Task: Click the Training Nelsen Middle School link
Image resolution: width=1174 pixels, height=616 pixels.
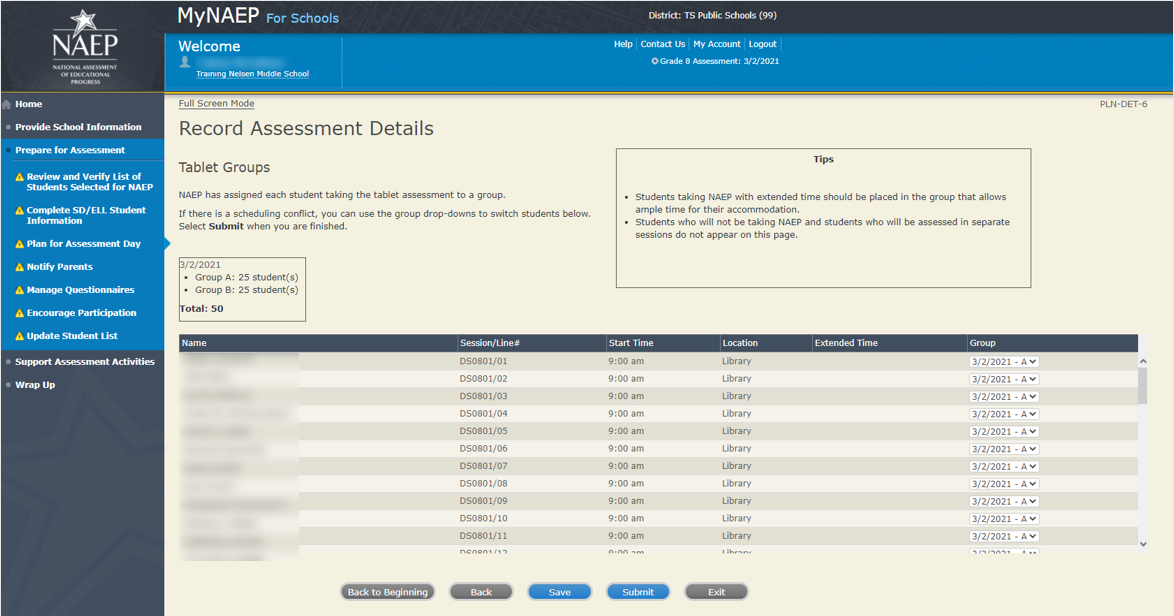Action: (x=252, y=74)
